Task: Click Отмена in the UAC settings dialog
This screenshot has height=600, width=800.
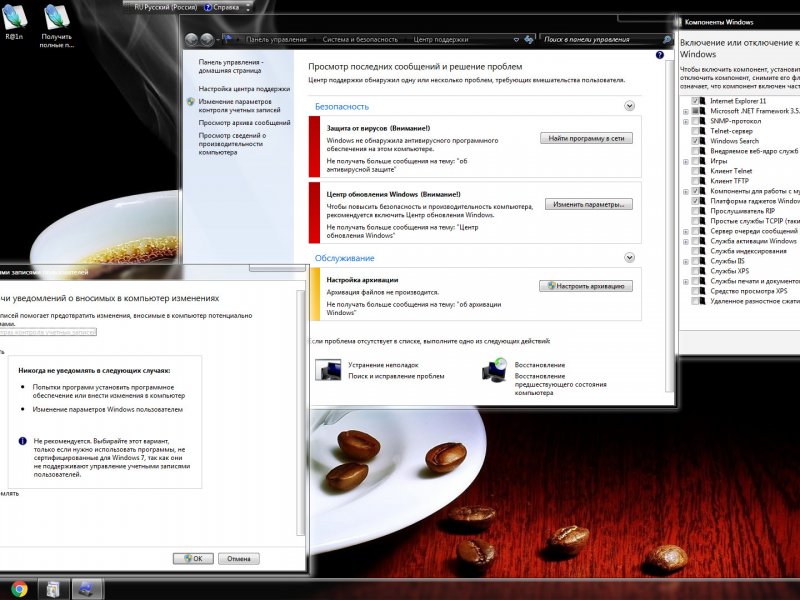Action: pyautogui.click(x=239, y=559)
